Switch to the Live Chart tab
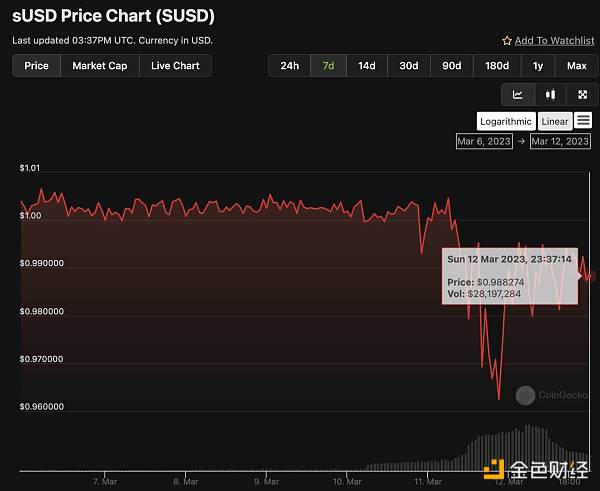Screen dimensions: 600x491 (175, 66)
